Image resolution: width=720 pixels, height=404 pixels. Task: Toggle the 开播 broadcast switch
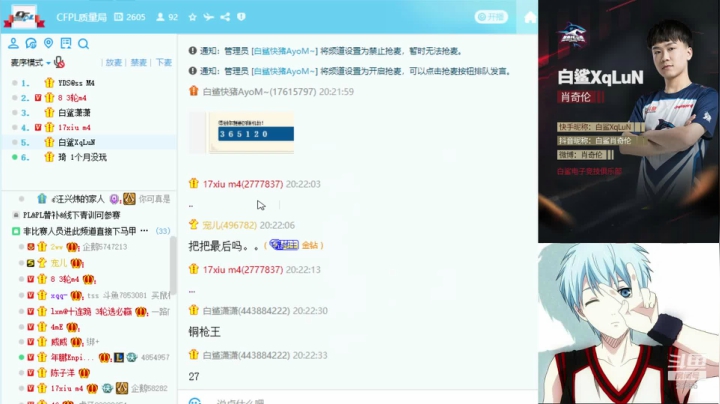pyautogui.click(x=491, y=17)
